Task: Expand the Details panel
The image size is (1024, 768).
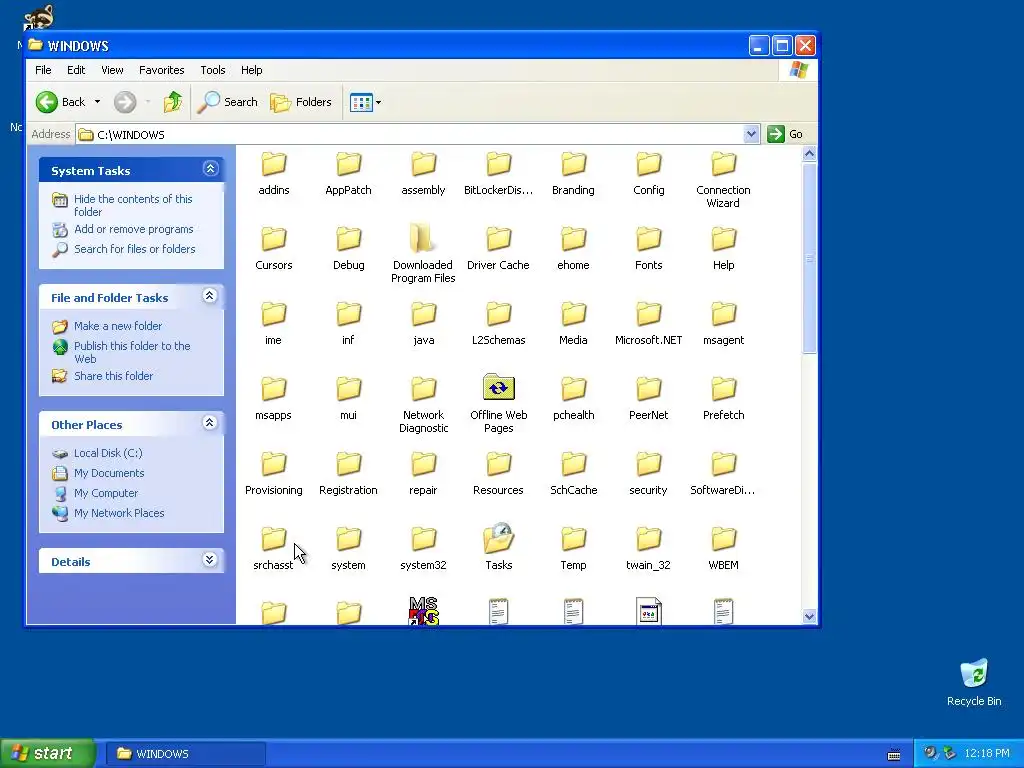Action: pyautogui.click(x=210, y=560)
